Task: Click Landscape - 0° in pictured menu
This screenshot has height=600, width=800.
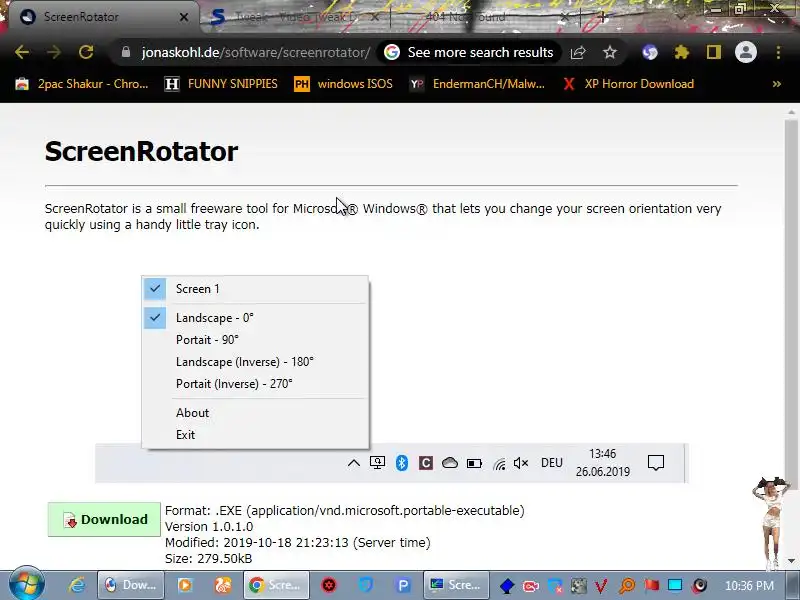Action: [255, 318]
